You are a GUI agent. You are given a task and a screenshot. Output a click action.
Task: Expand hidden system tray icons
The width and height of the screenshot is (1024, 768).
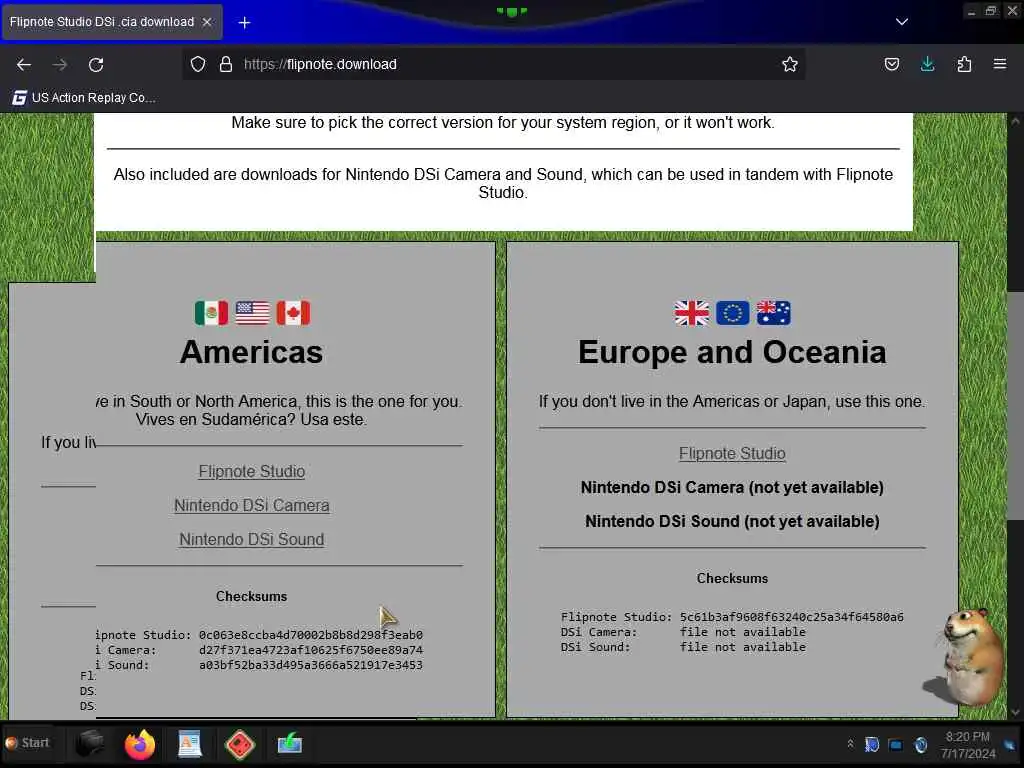pyautogui.click(x=850, y=743)
